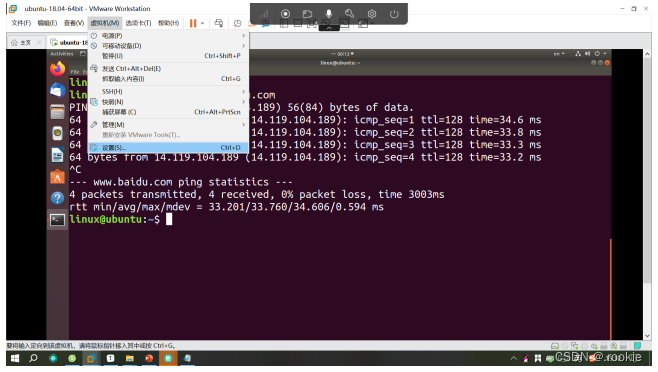
Task: Open the 帮助(H) menu
Action: (x=168, y=23)
